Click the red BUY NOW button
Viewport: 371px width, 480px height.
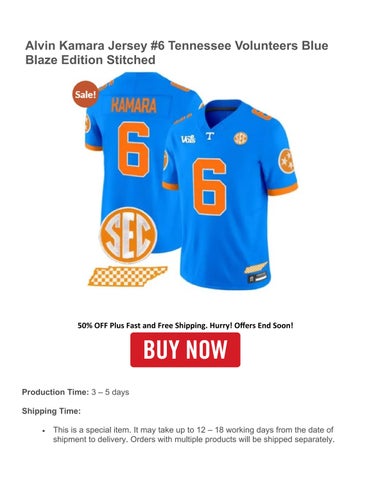(185, 350)
